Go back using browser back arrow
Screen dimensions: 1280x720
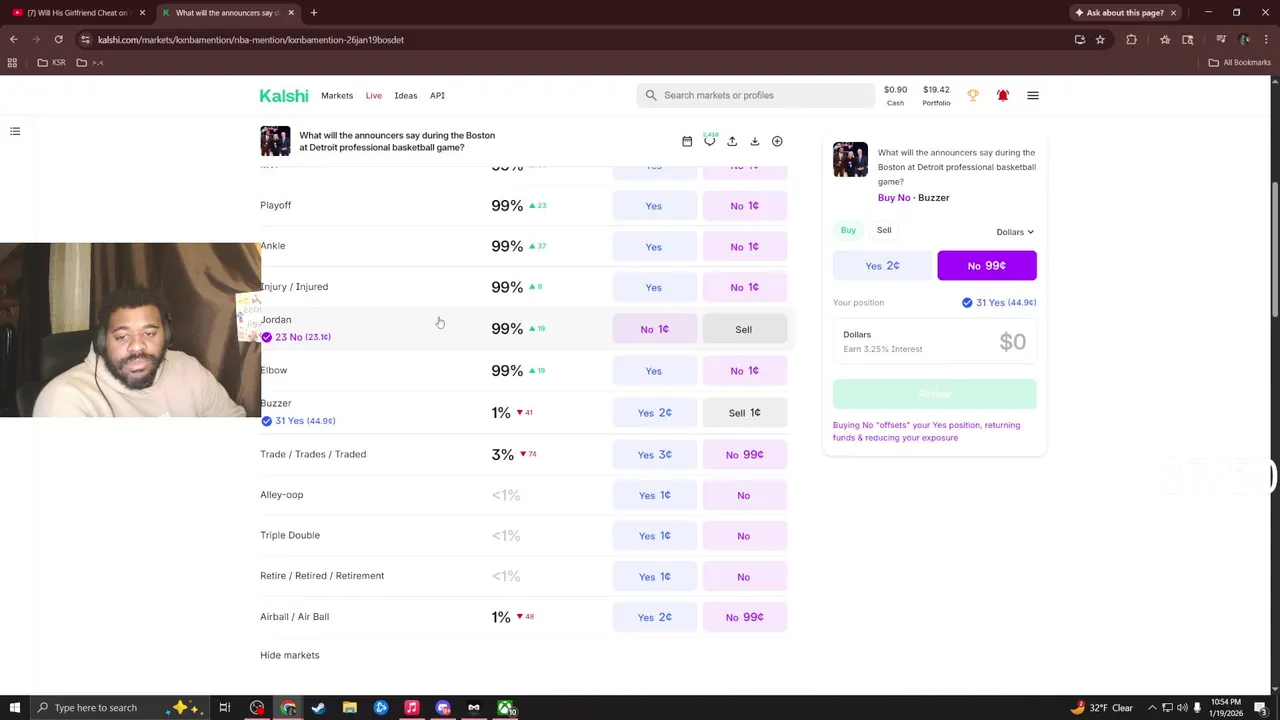point(13,40)
